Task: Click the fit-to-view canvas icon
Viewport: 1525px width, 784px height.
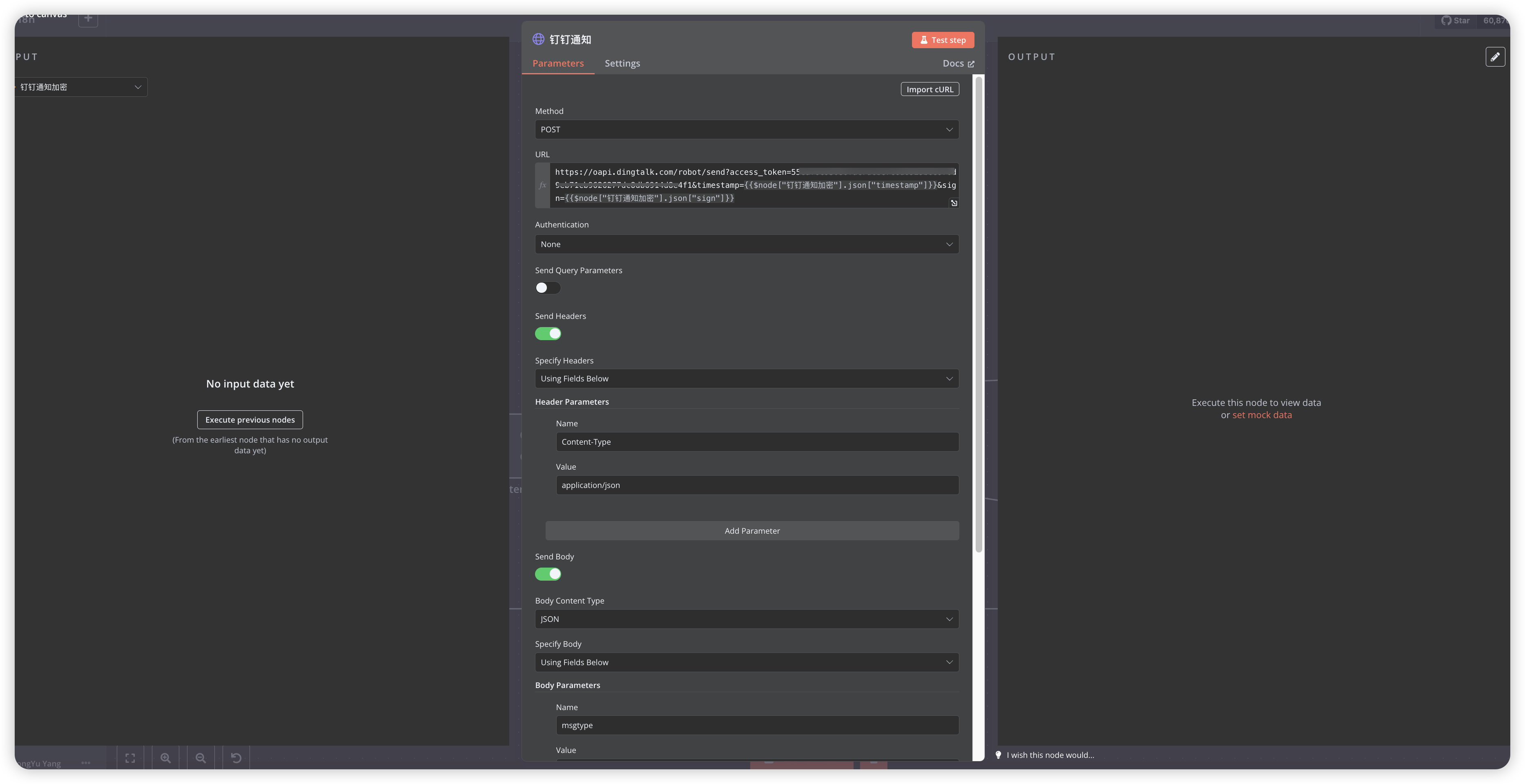Action: pyautogui.click(x=130, y=758)
